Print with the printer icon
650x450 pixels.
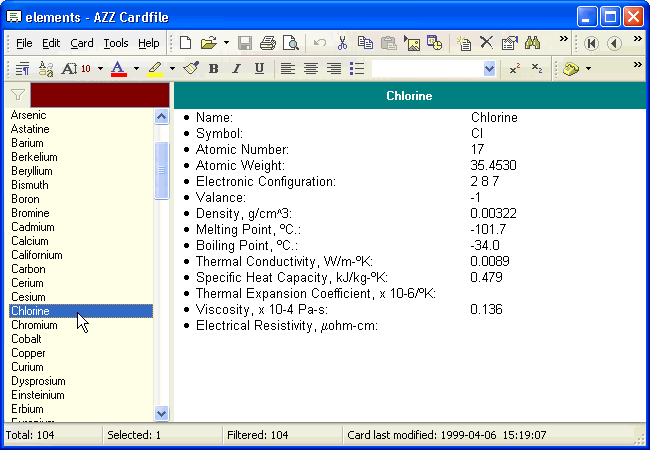coord(268,43)
